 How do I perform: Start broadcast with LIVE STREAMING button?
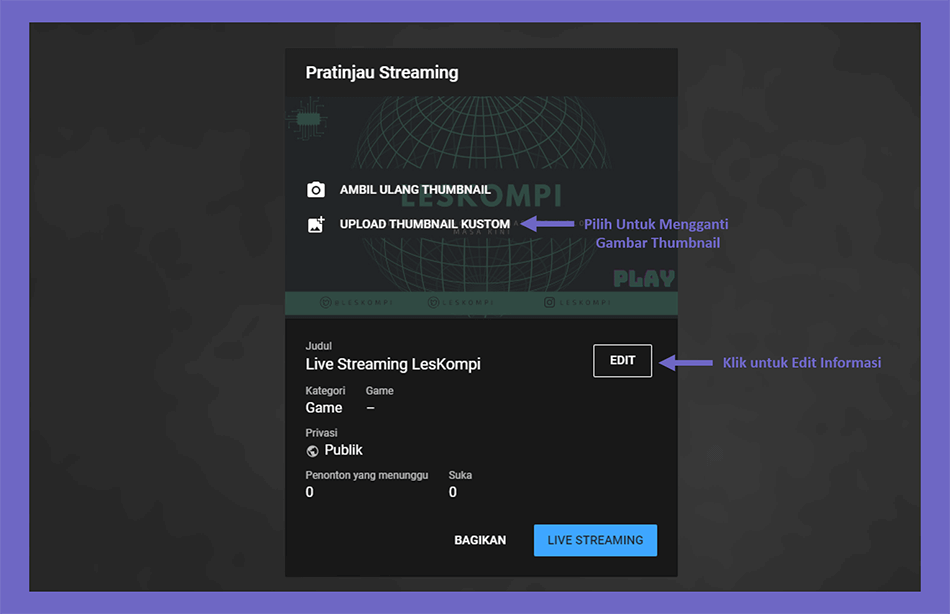pos(595,540)
